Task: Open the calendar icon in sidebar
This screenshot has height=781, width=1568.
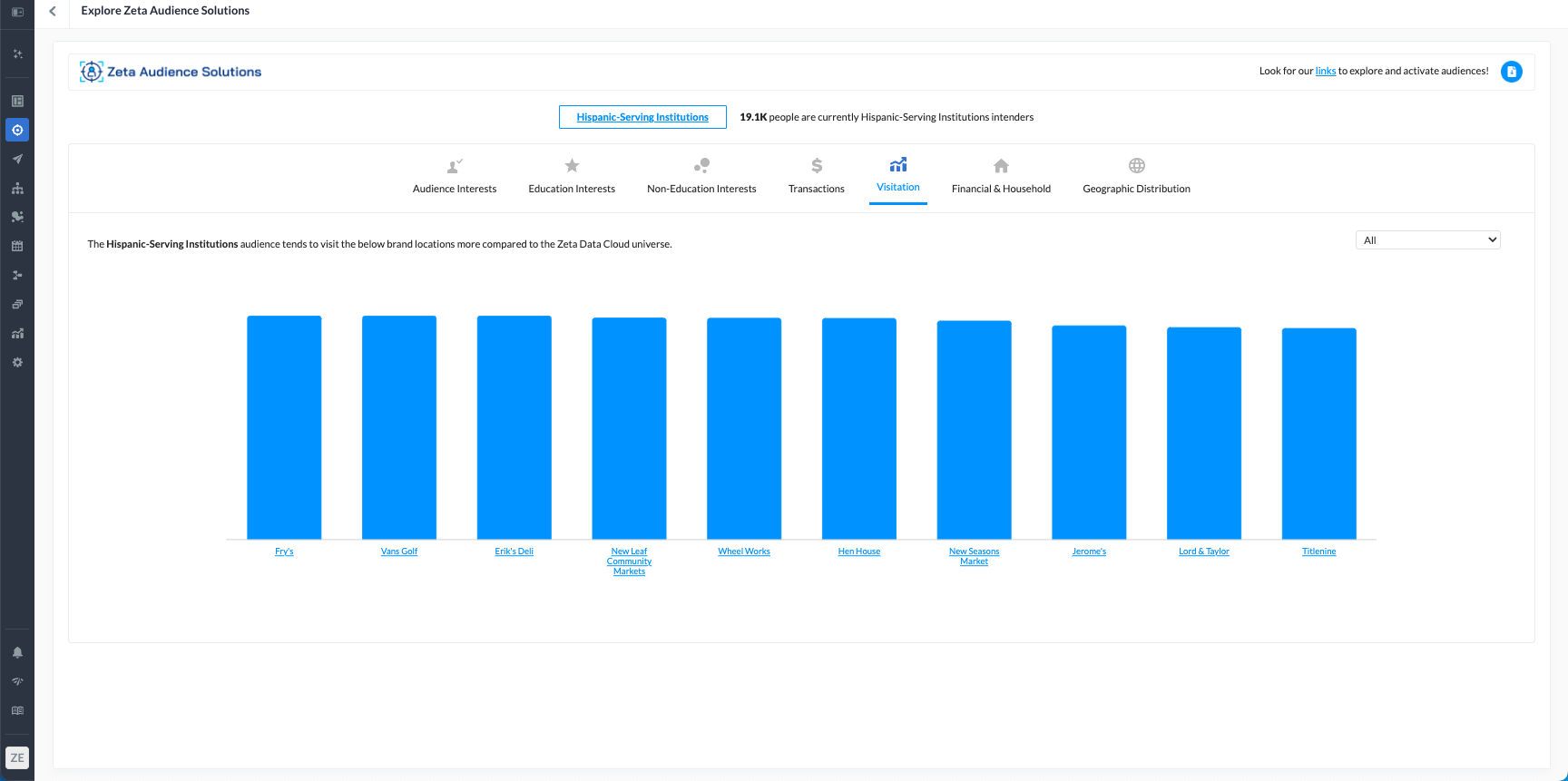Action: (x=17, y=246)
